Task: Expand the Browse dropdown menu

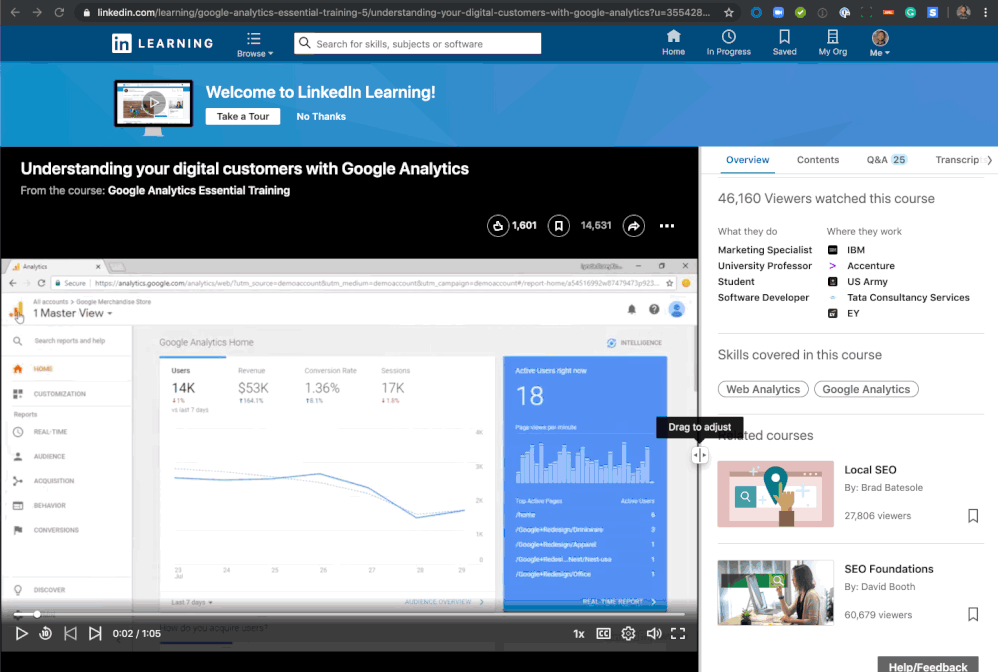Action: click(x=254, y=44)
